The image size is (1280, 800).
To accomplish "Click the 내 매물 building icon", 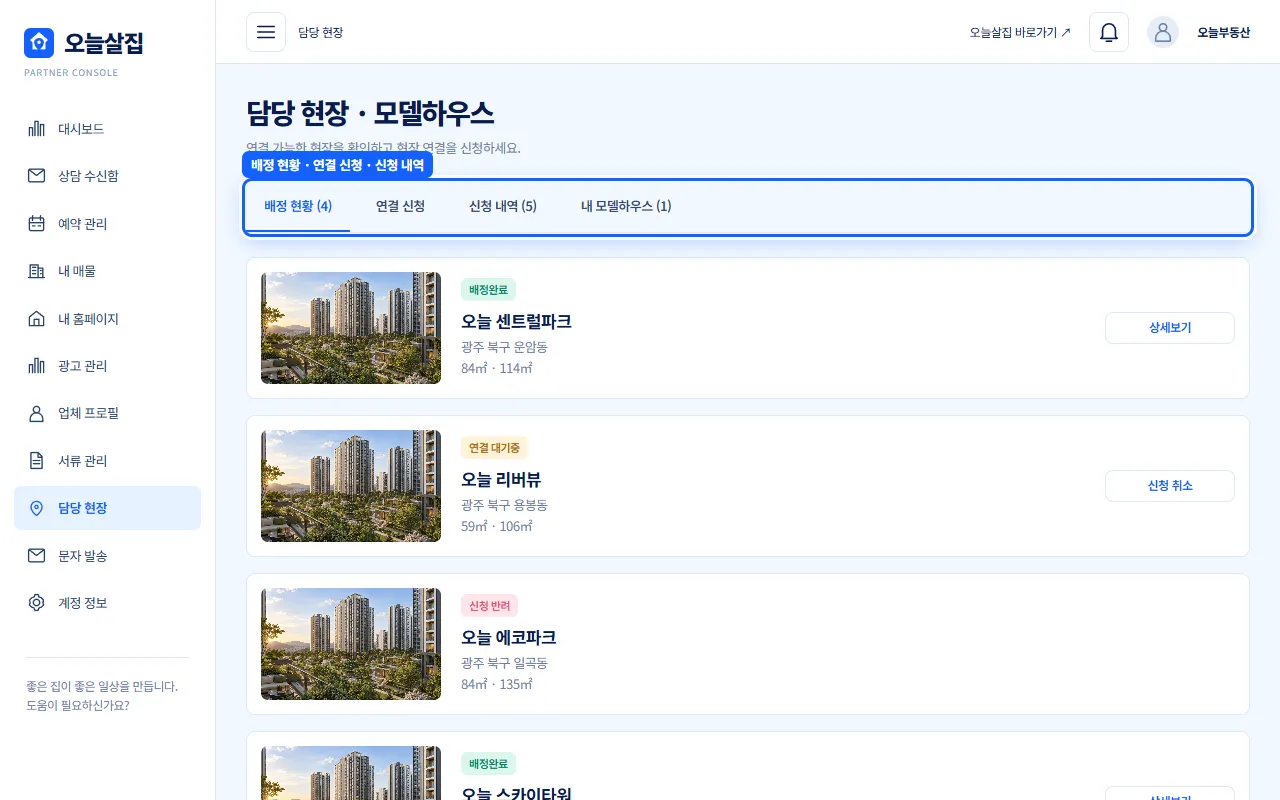I will click(37, 271).
